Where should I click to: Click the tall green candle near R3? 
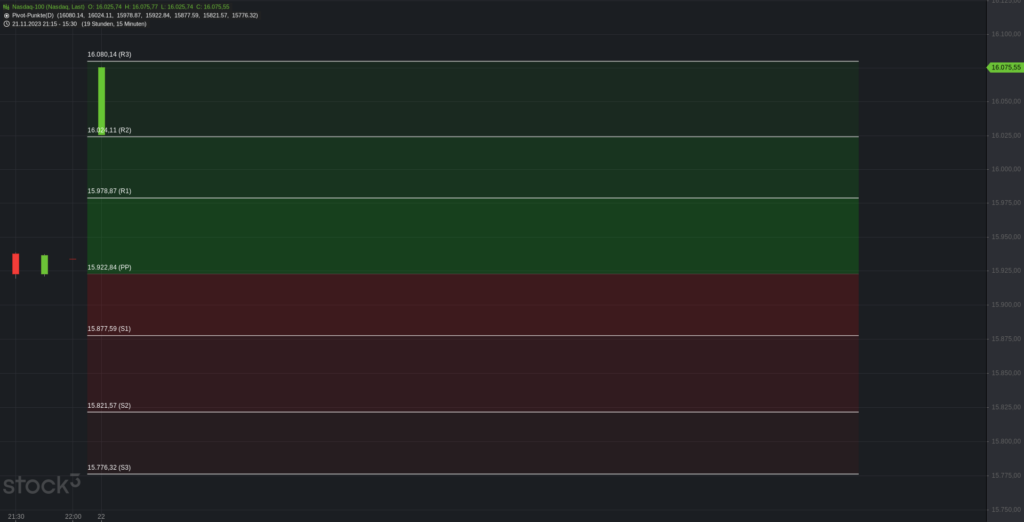point(101,101)
